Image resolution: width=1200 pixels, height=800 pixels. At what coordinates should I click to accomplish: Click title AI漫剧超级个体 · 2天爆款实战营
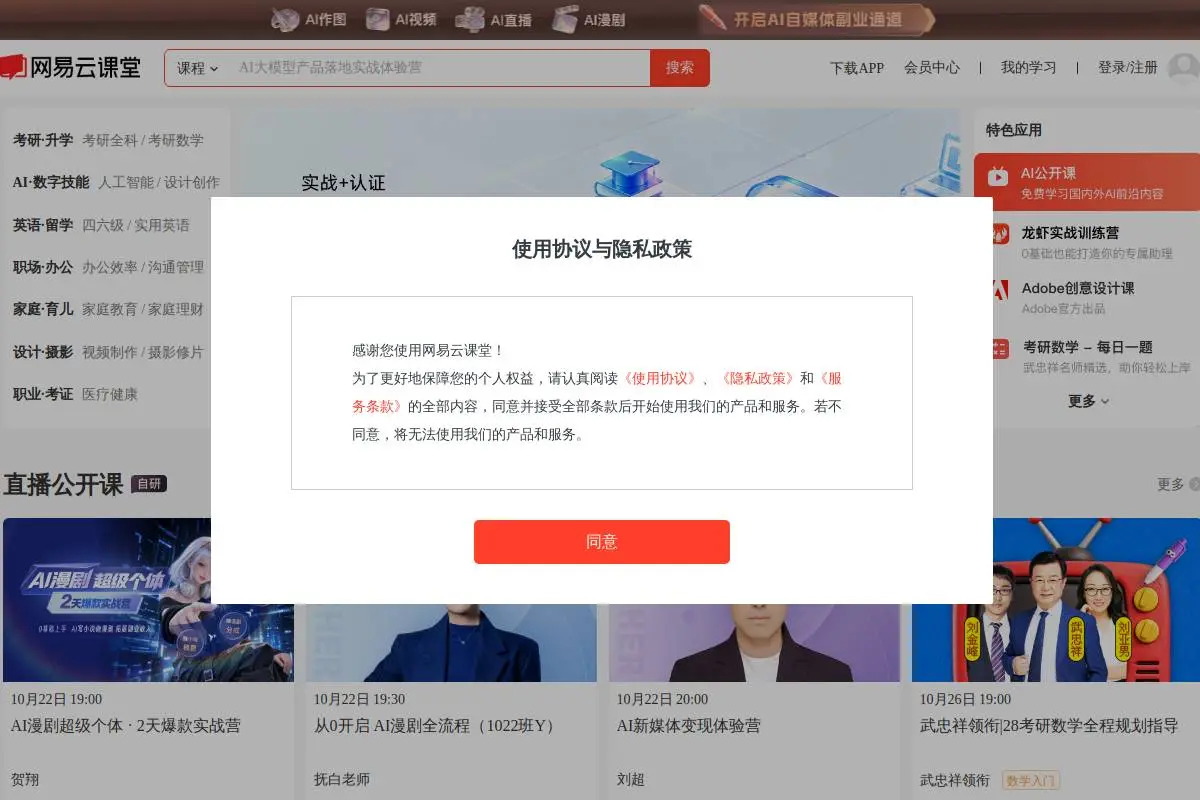[126, 726]
